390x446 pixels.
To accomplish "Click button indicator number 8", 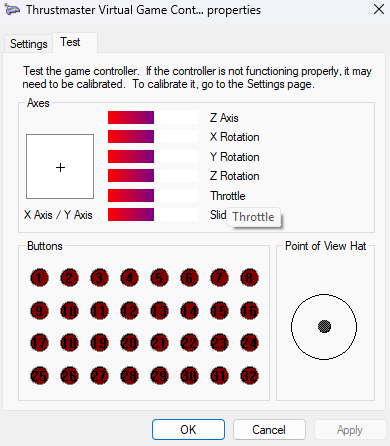I will [249, 278].
